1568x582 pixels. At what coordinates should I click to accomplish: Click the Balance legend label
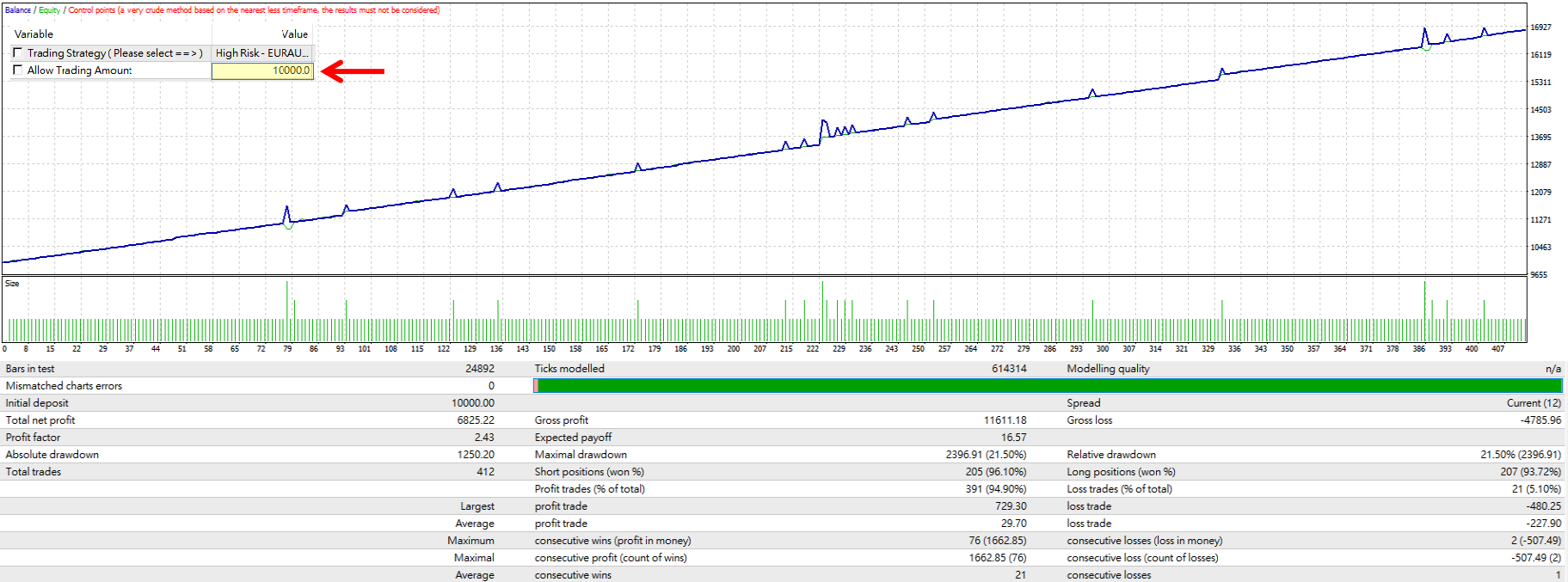(17, 10)
